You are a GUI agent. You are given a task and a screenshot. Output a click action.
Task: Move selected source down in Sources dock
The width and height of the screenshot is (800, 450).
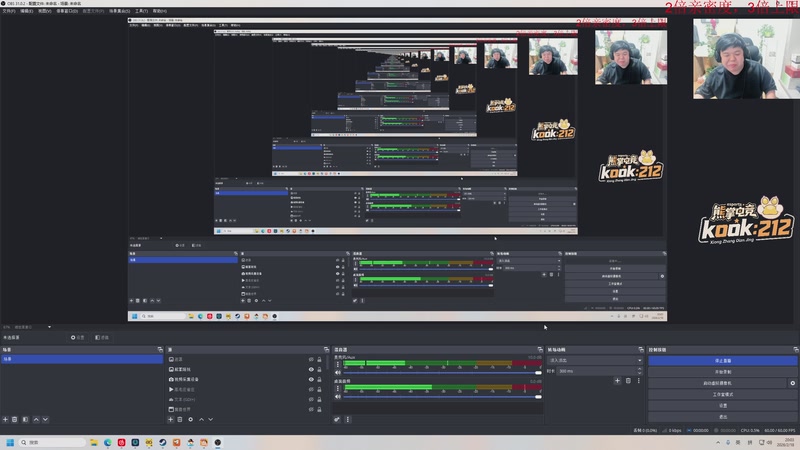[211, 419]
